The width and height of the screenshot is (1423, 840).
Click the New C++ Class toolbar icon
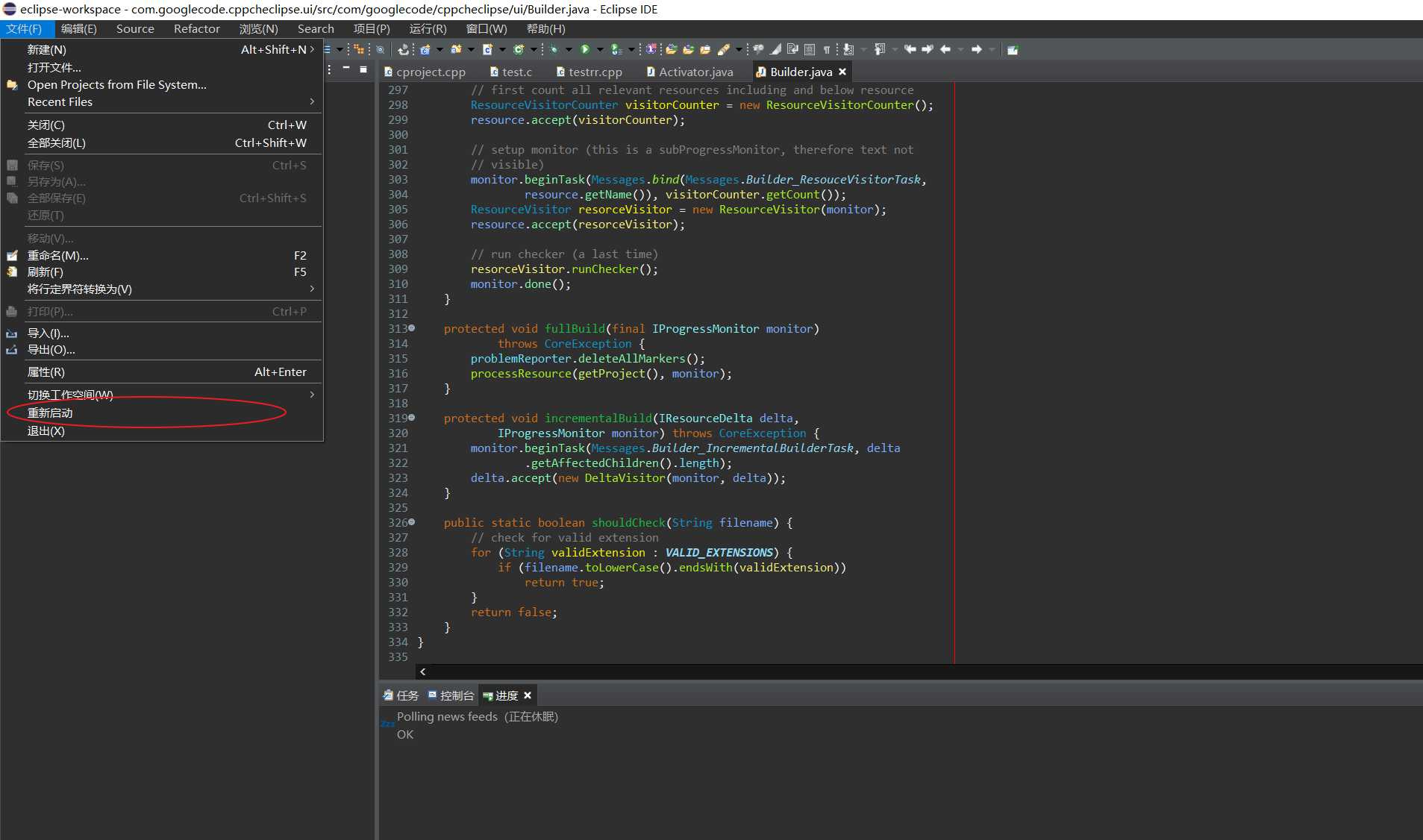click(x=519, y=49)
